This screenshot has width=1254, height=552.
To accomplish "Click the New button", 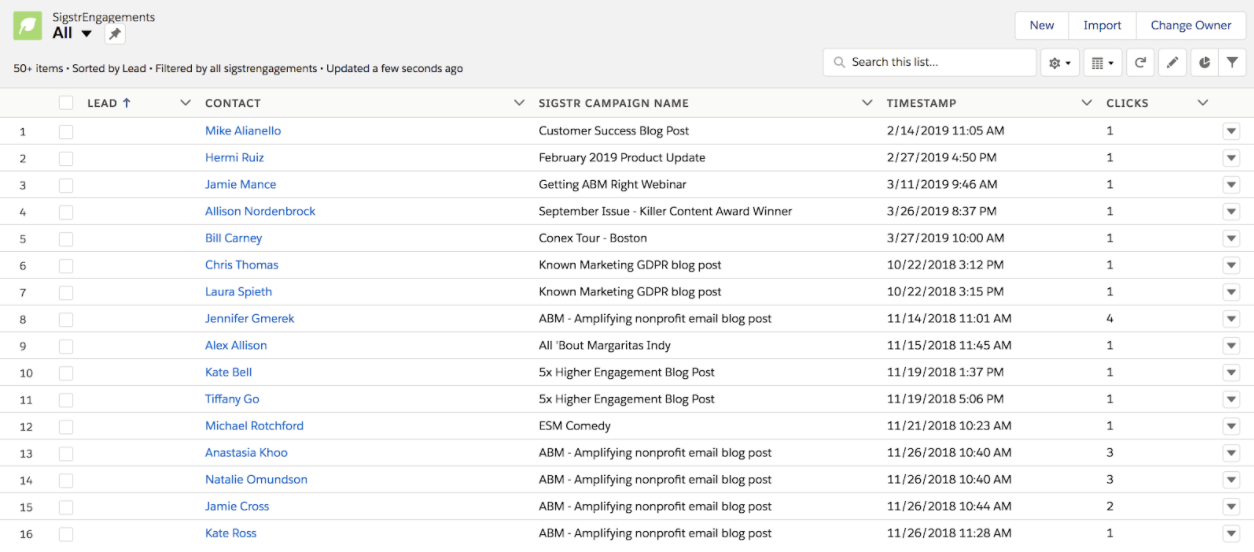I will 1042,26.
